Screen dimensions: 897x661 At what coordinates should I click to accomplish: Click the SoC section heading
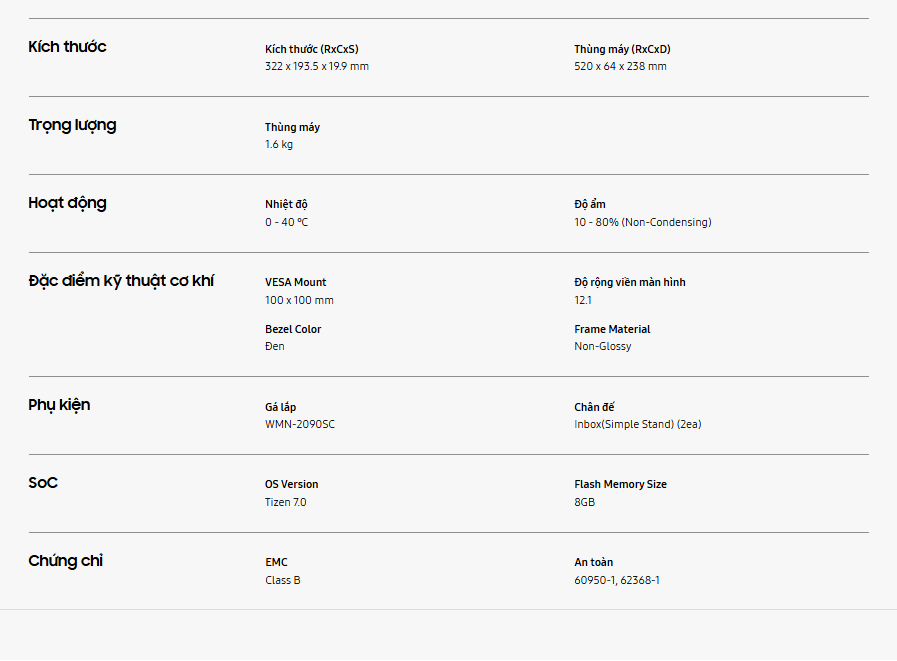tap(43, 483)
